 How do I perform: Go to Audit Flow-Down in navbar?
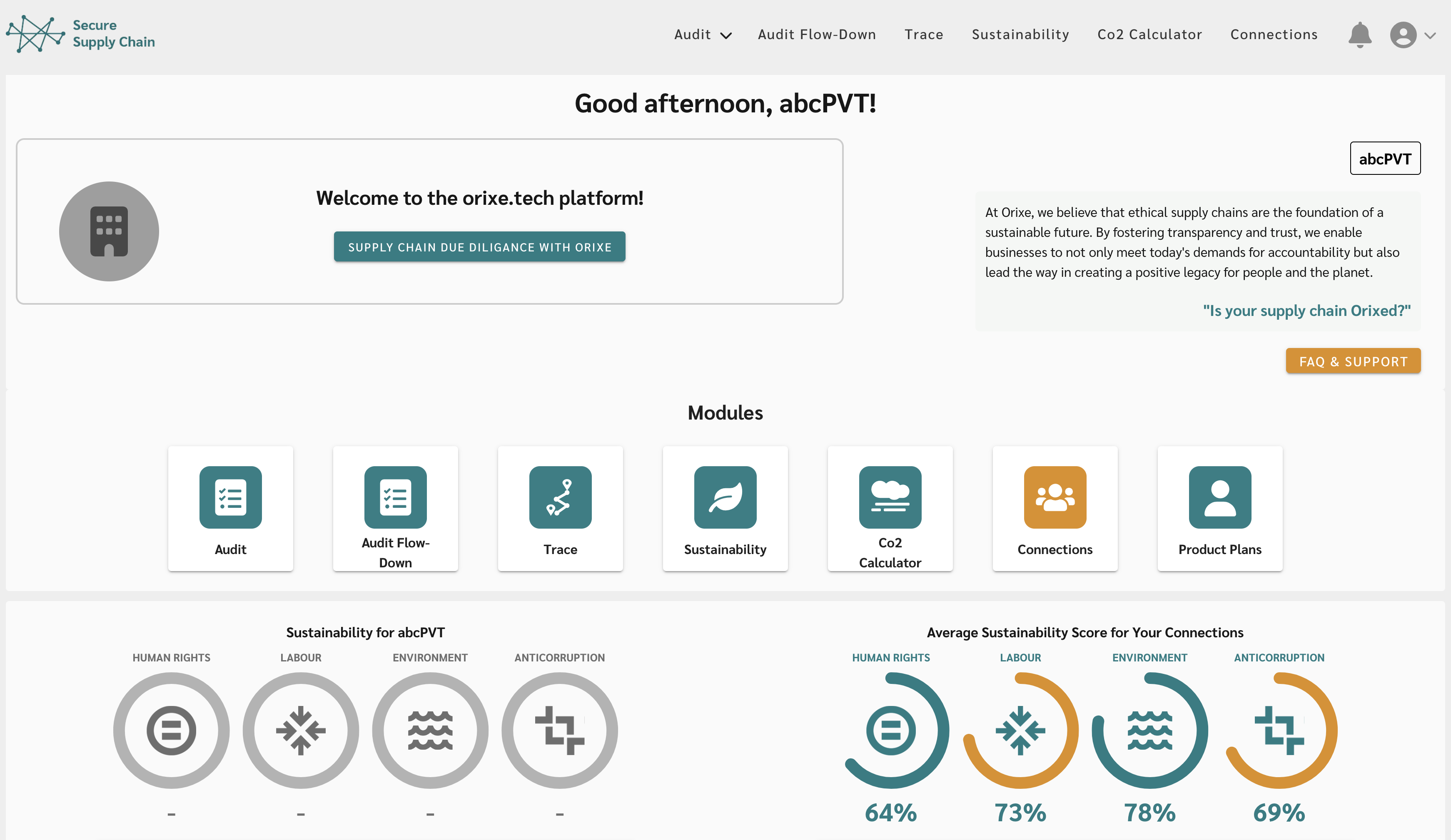click(816, 35)
